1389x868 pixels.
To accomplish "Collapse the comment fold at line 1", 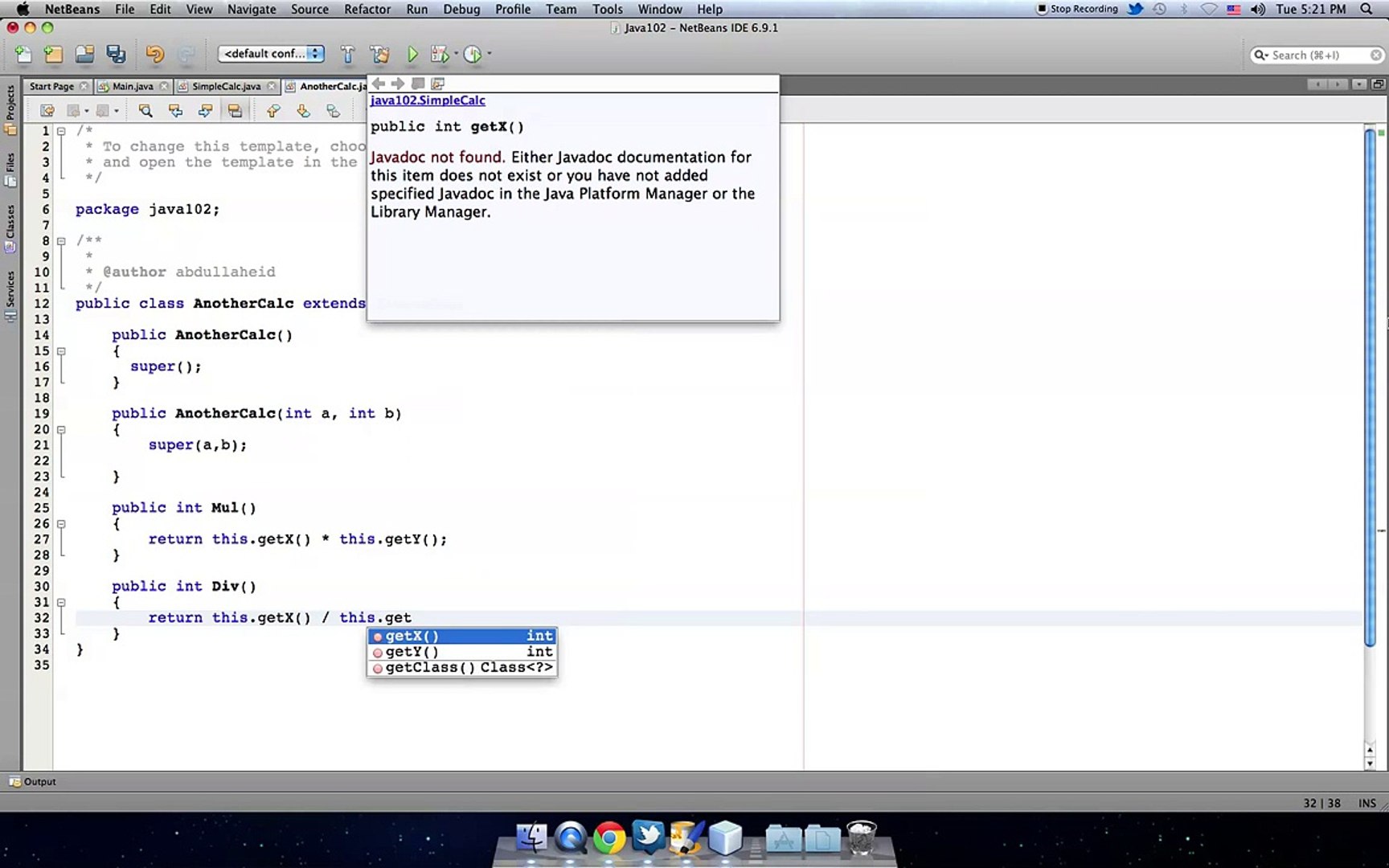I will click(62, 130).
